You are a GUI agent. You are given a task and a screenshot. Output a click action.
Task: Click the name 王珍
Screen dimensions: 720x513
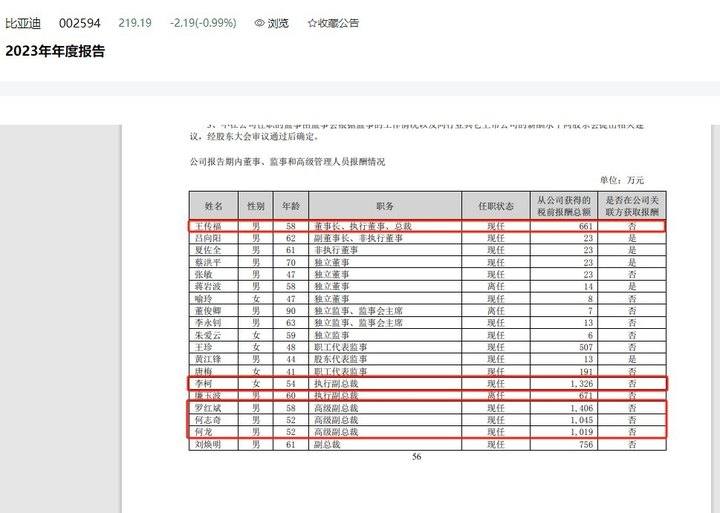(203, 347)
